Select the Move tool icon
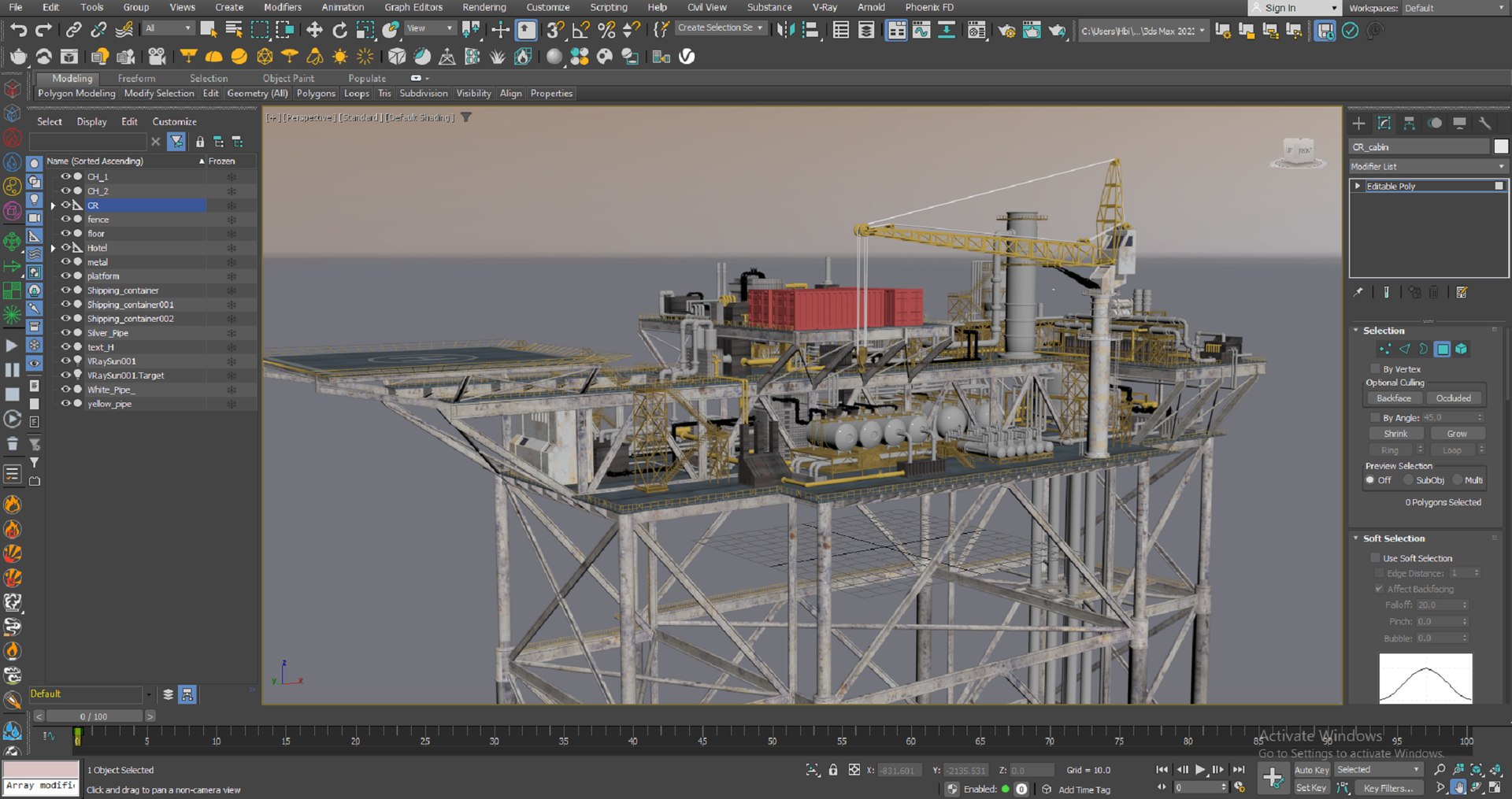 click(x=314, y=30)
